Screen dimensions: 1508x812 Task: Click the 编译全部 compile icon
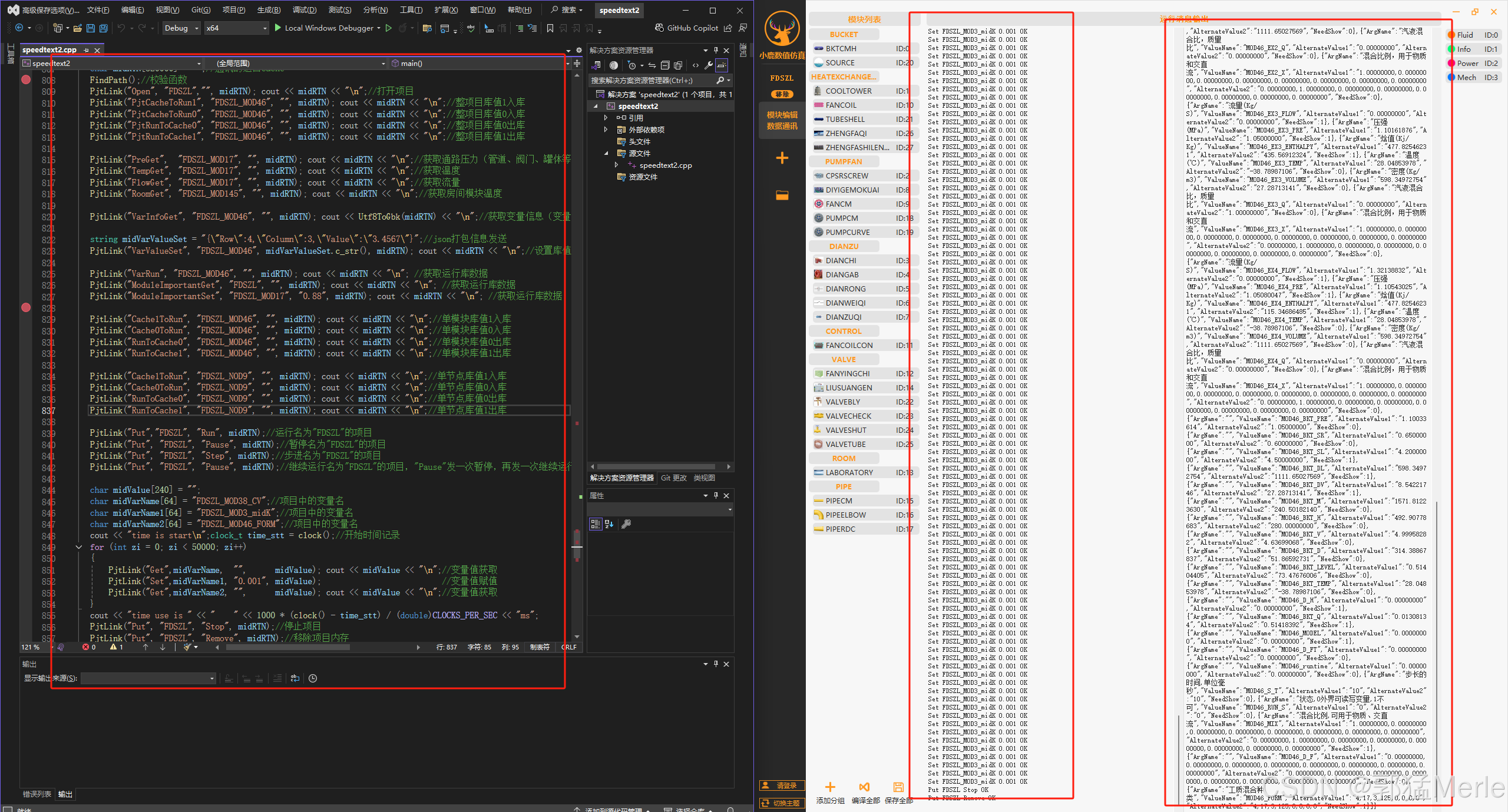coord(864,787)
